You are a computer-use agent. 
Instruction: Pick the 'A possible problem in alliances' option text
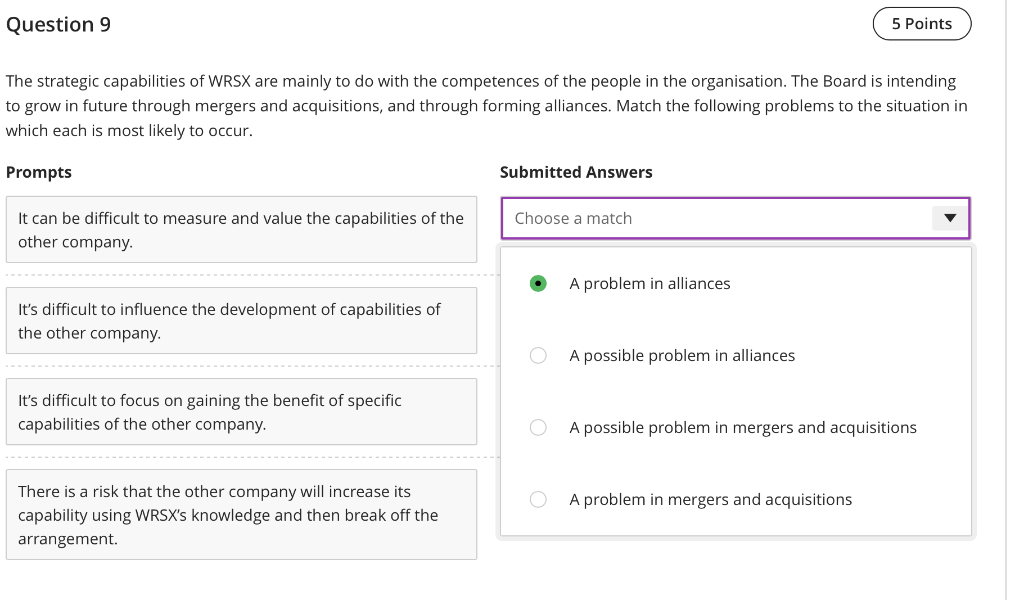pos(682,356)
